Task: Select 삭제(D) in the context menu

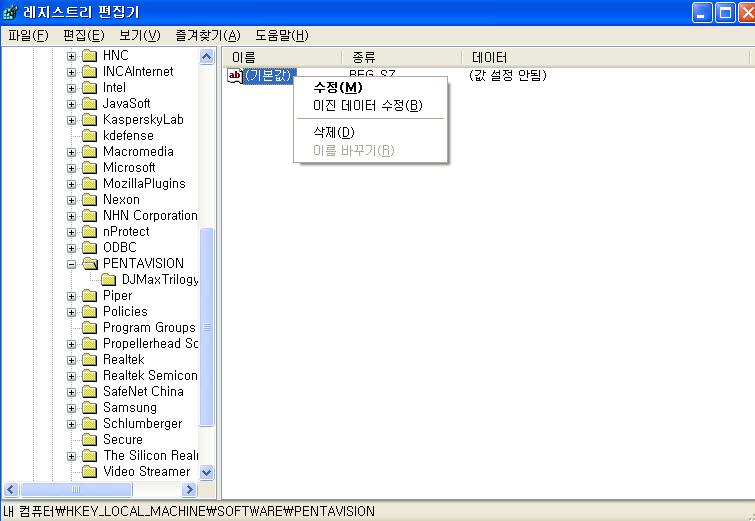Action: tap(334, 132)
